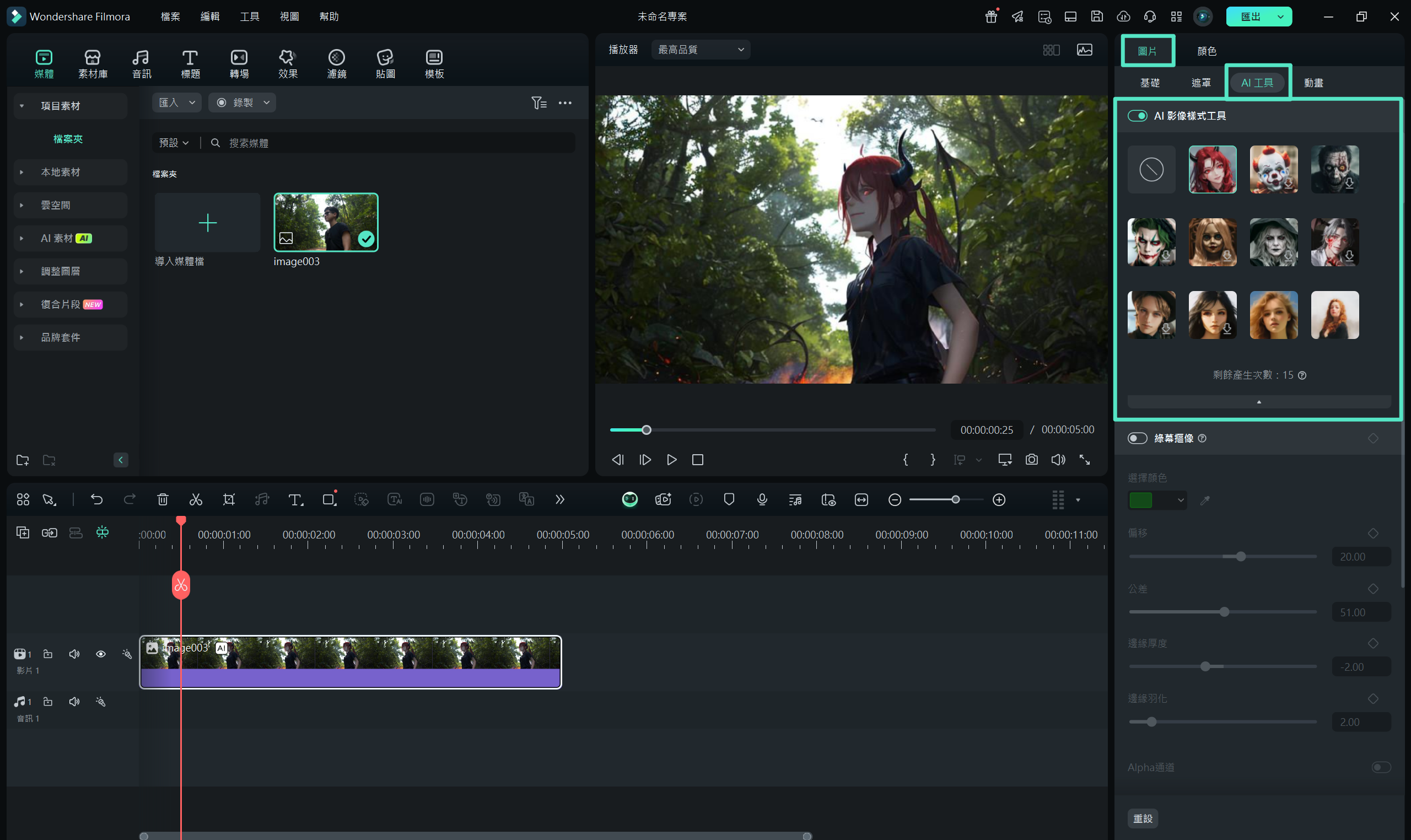Lock the 音訊 1 track
1411x840 pixels.
pyautogui.click(x=48, y=701)
